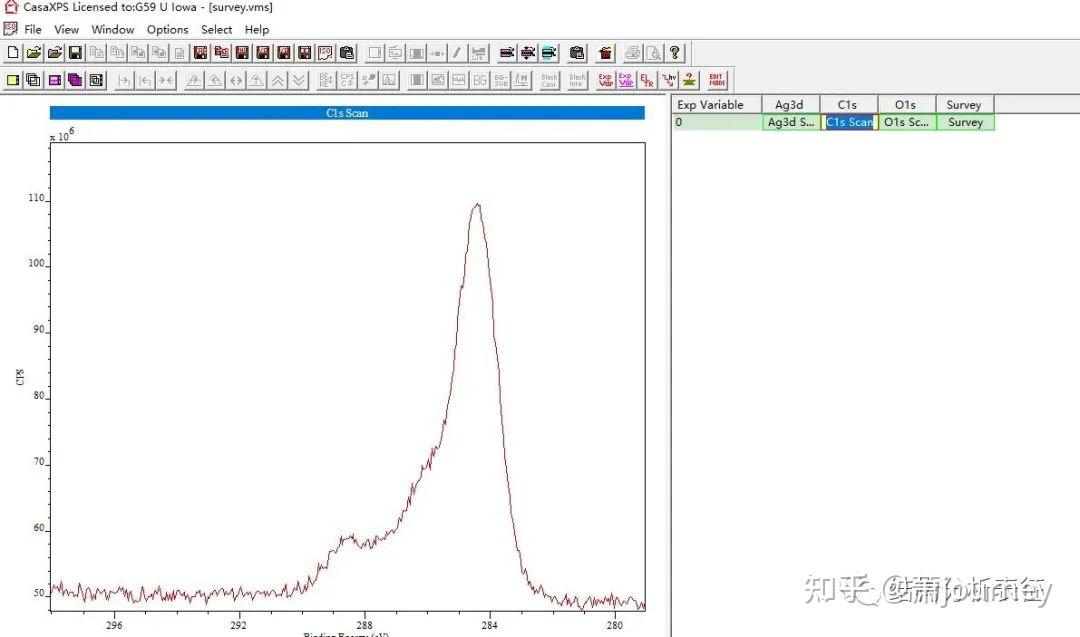Open the Exp Variable toolbar icon

point(605,80)
